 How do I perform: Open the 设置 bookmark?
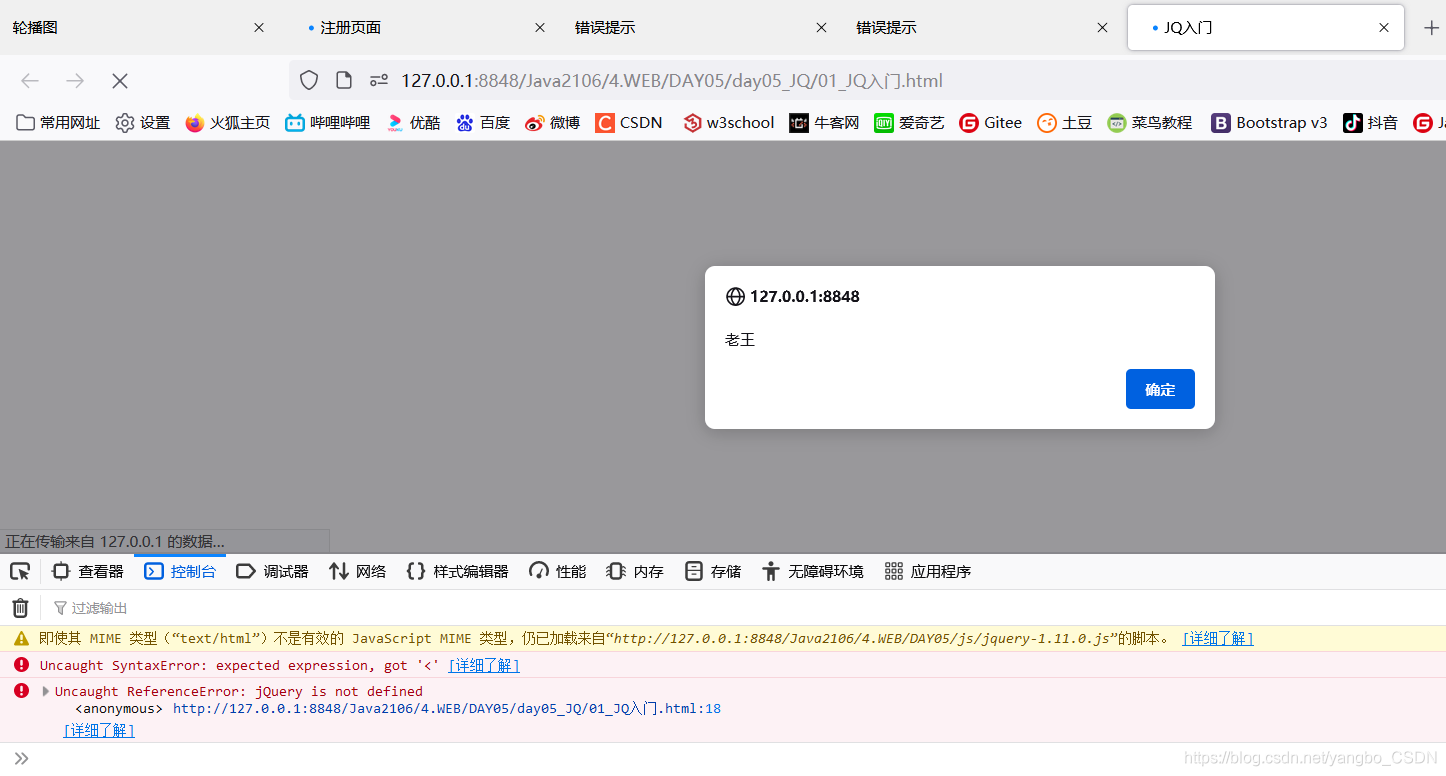click(x=143, y=123)
